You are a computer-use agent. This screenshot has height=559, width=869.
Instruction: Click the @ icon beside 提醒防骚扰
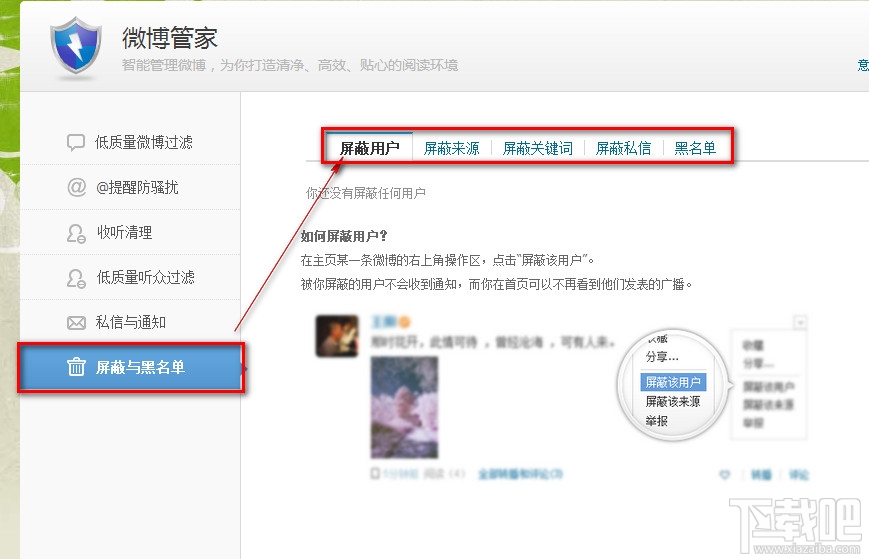[76, 187]
